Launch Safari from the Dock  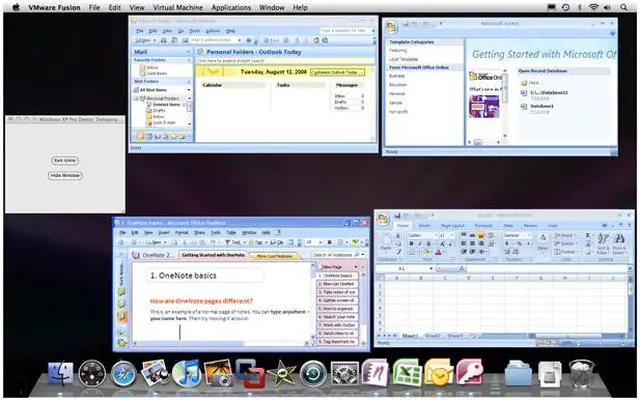point(124,374)
